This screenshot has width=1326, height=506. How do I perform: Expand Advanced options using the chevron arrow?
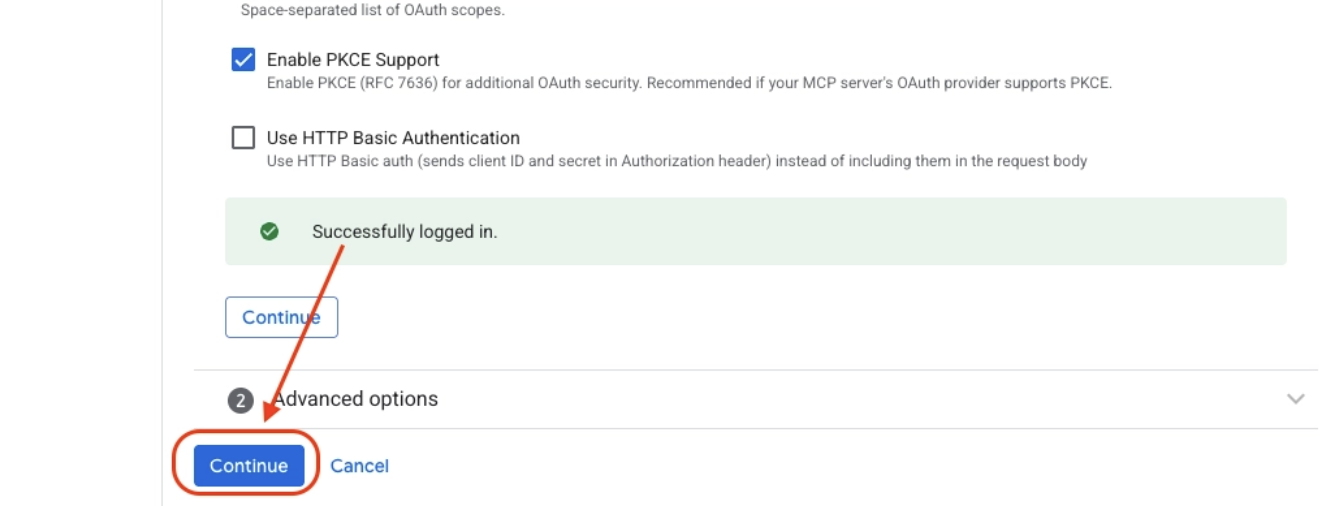coord(1296,399)
